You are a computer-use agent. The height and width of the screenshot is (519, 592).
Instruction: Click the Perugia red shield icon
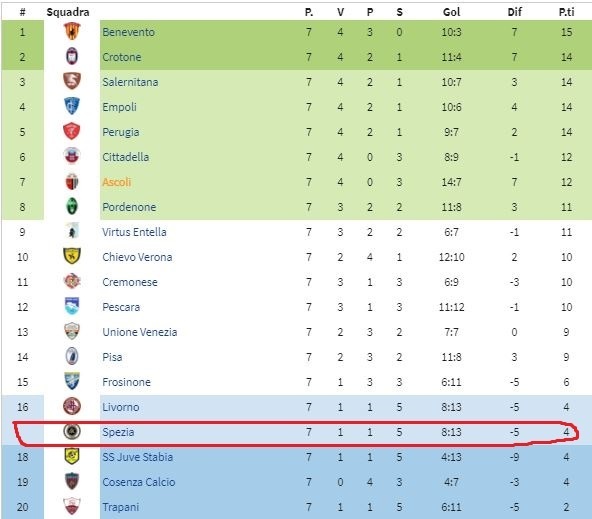(72, 131)
